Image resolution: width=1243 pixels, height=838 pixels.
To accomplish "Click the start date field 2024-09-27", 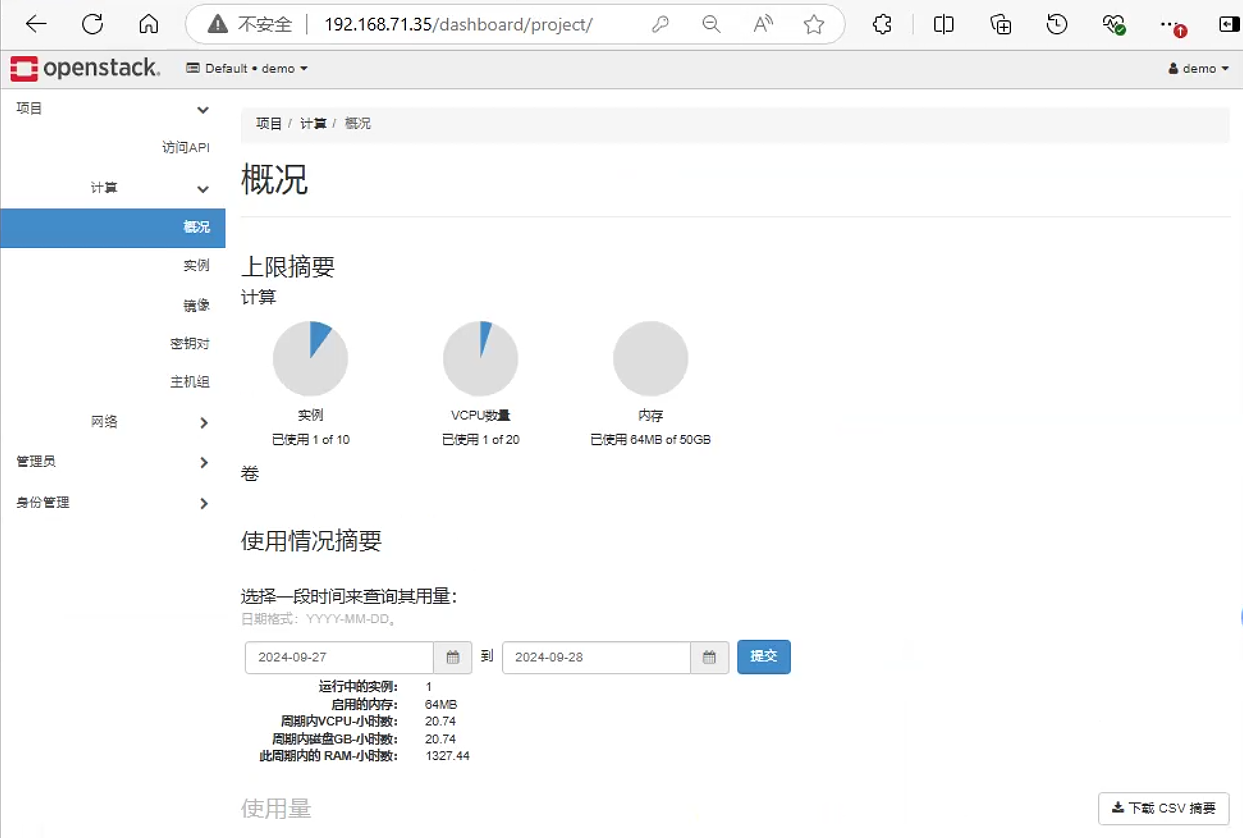I will pos(339,657).
